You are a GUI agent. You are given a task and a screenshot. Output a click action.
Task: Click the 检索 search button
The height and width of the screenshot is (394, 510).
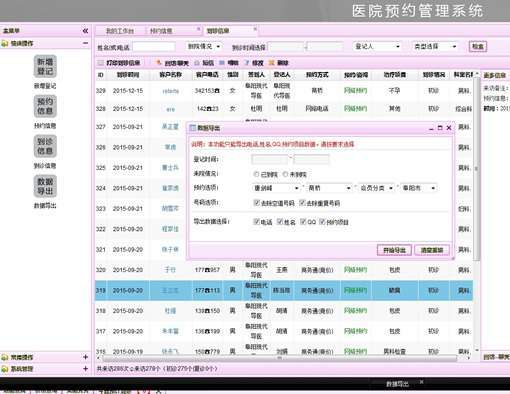[x=478, y=46]
